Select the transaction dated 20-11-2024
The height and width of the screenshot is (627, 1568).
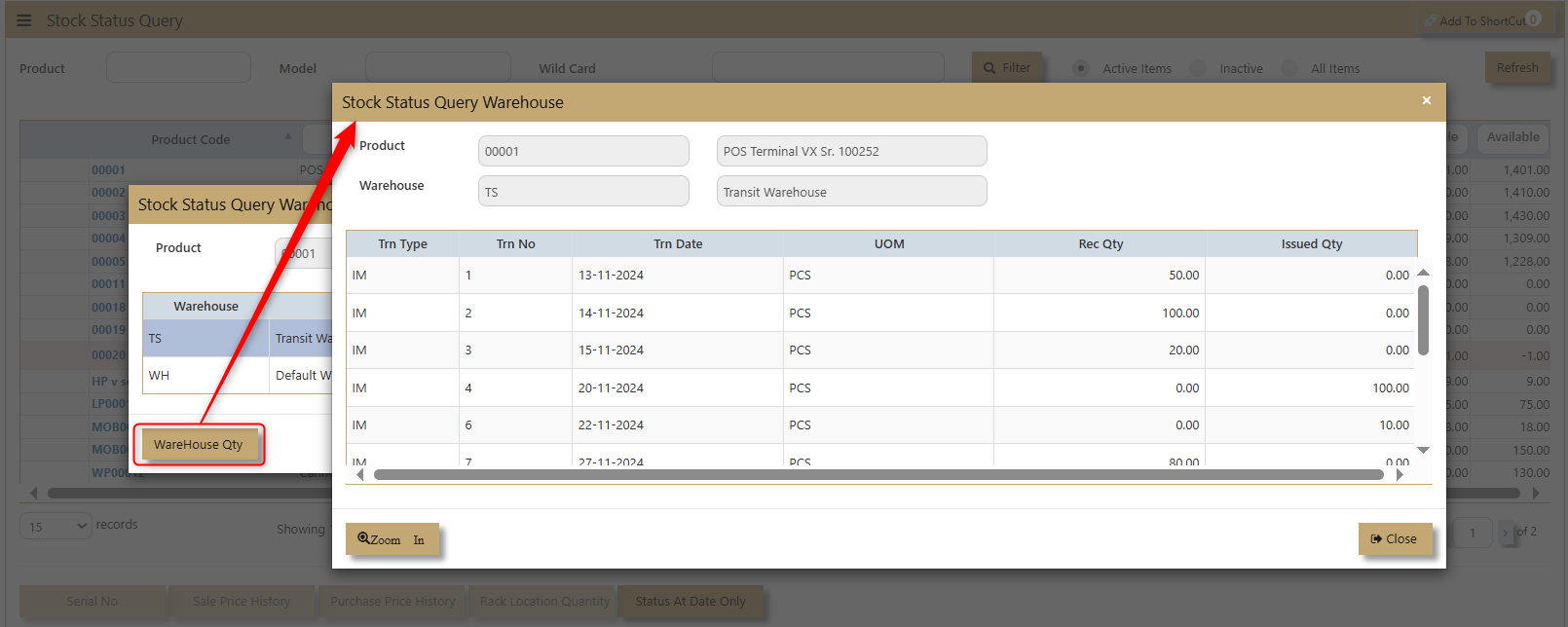[881, 387]
